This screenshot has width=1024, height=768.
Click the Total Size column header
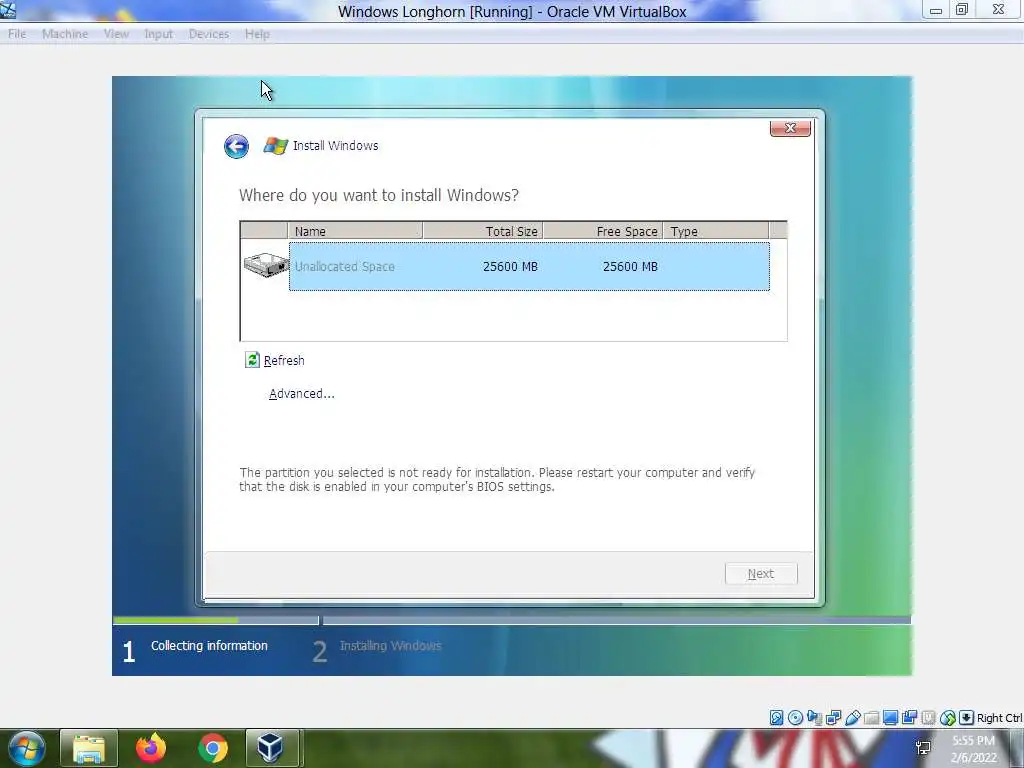(x=483, y=231)
